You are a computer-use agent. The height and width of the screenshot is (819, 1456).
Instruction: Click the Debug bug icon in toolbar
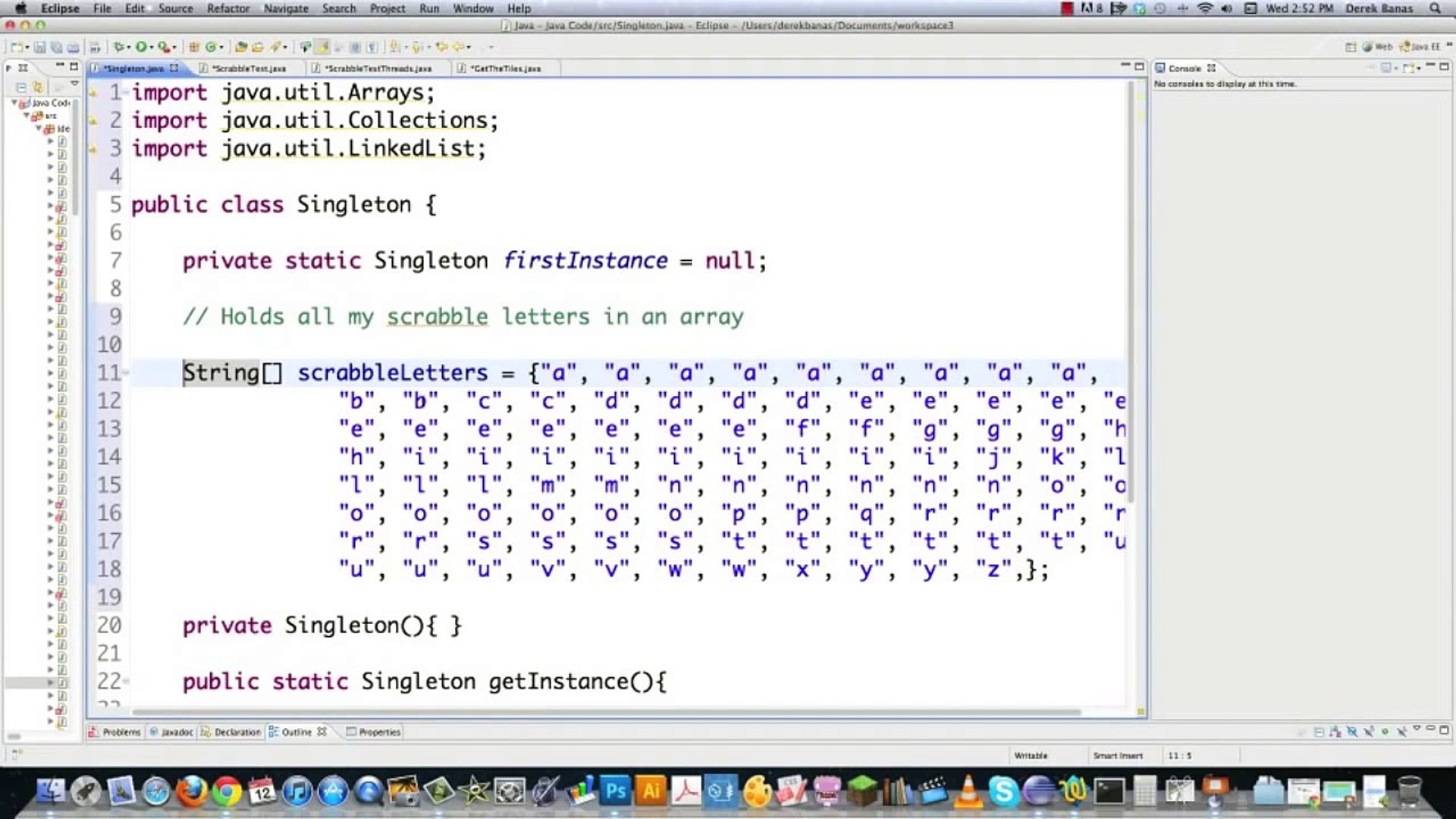click(118, 47)
